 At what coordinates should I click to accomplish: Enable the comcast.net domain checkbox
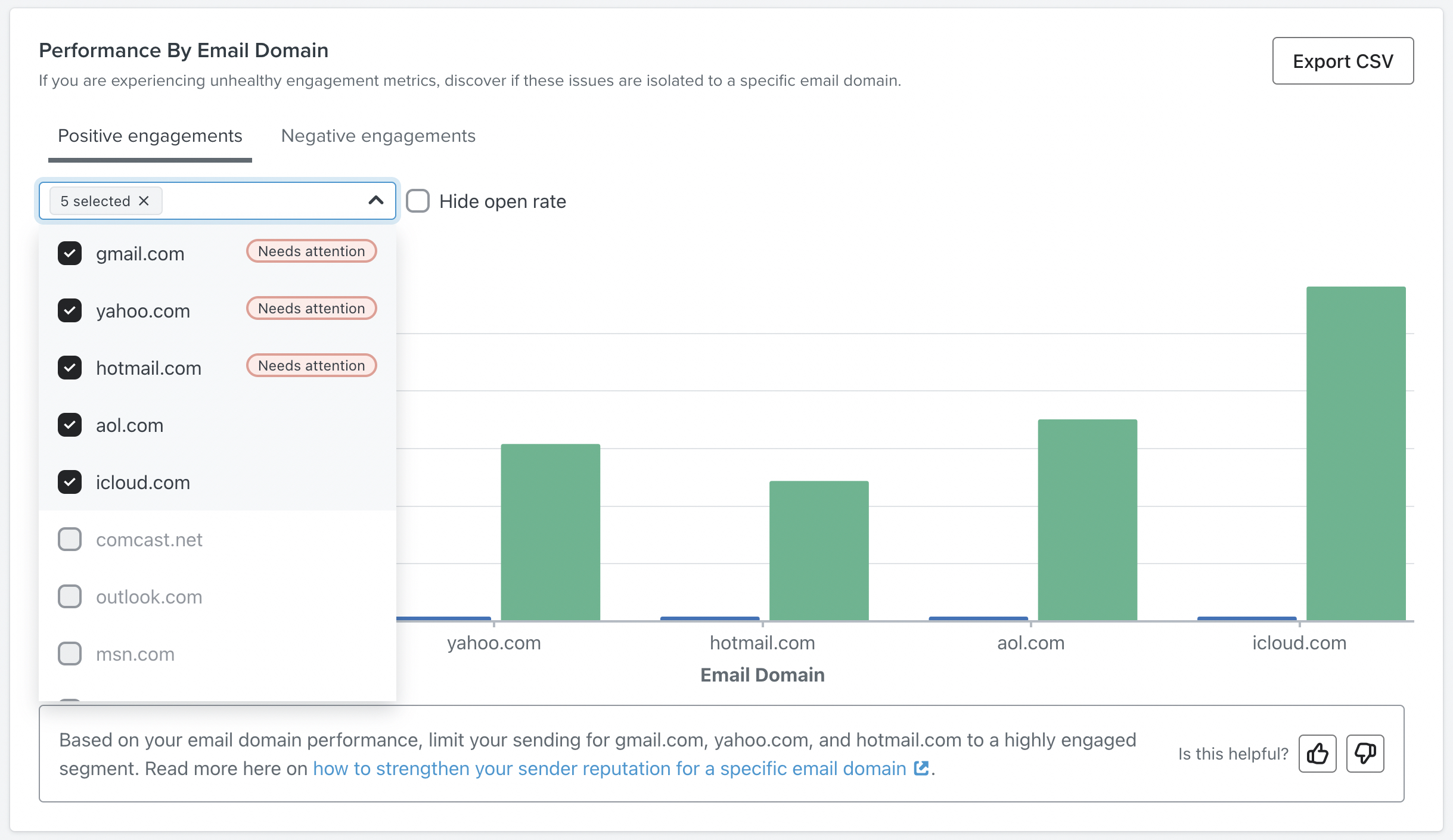pos(69,540)
